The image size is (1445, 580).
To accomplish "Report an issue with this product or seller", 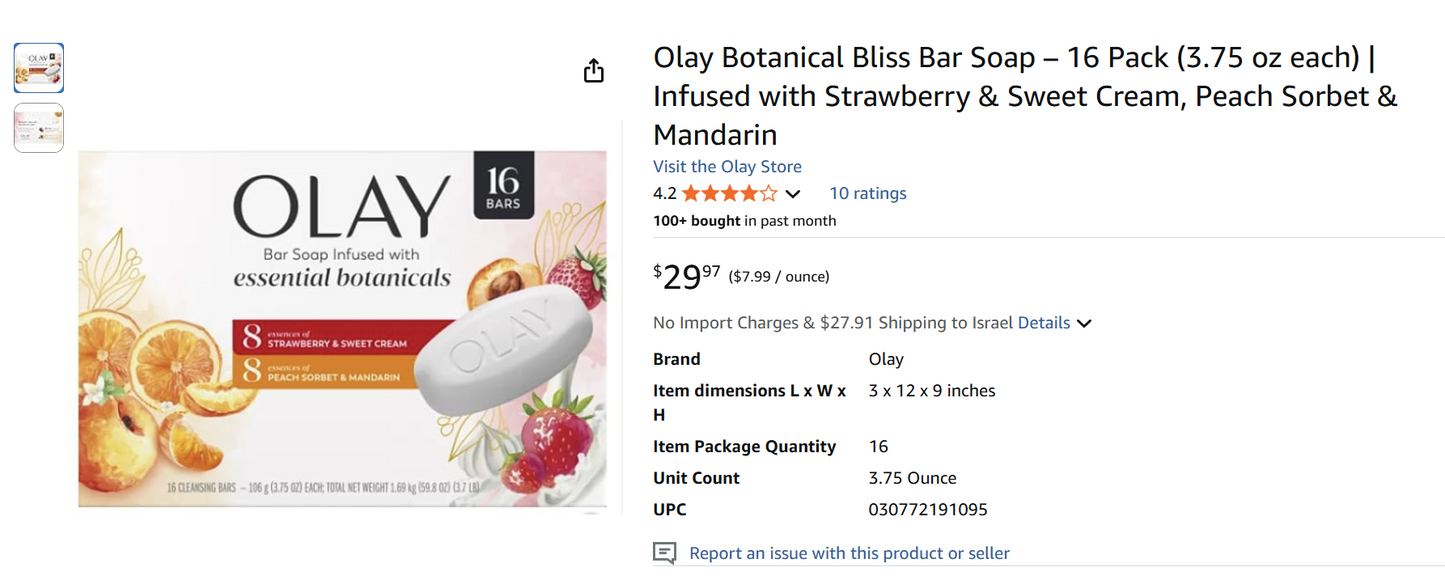I will pyautogui.click(x=849, y=552).
